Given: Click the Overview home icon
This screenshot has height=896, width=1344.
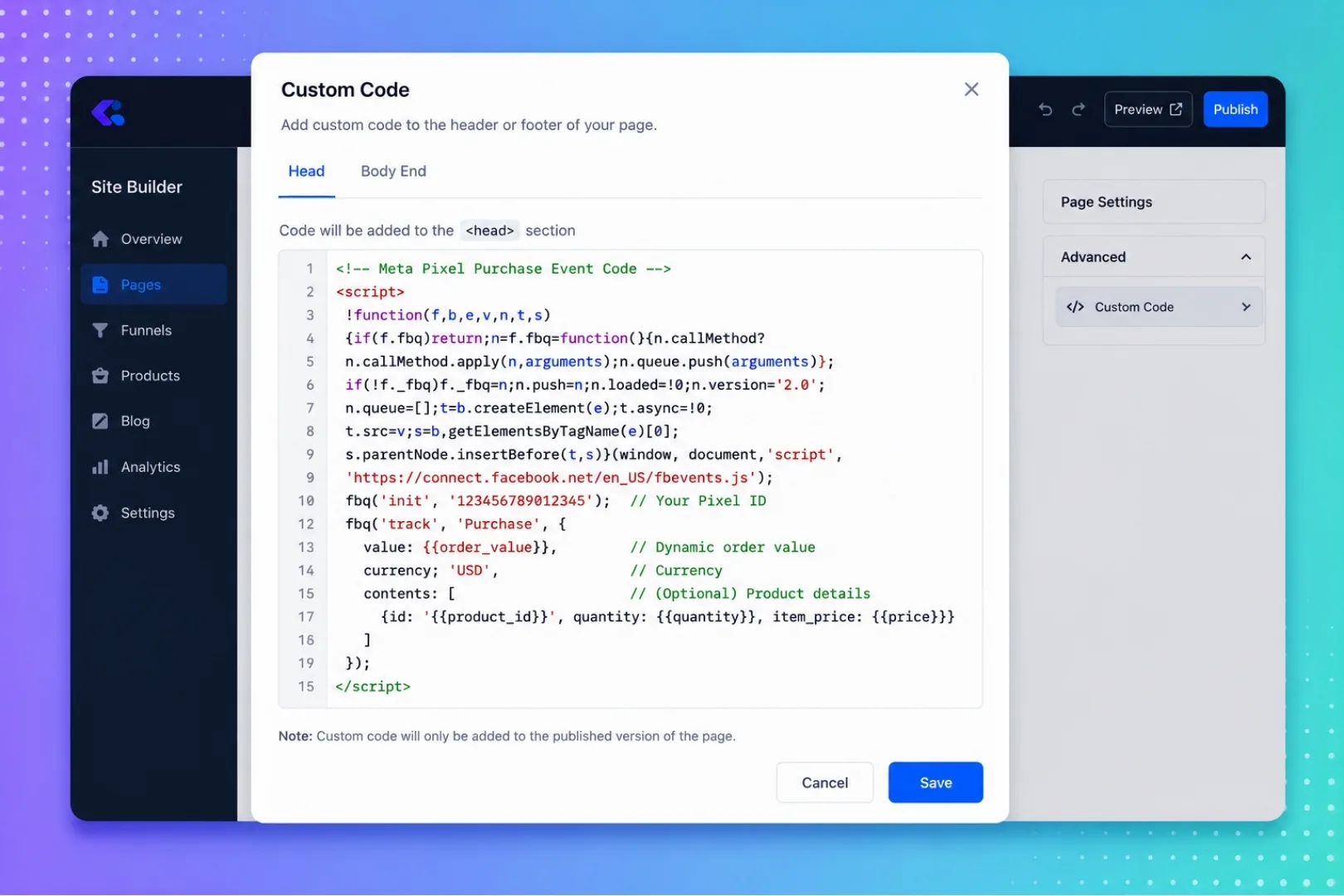Looking at the screenshot, I should [100, 239].
